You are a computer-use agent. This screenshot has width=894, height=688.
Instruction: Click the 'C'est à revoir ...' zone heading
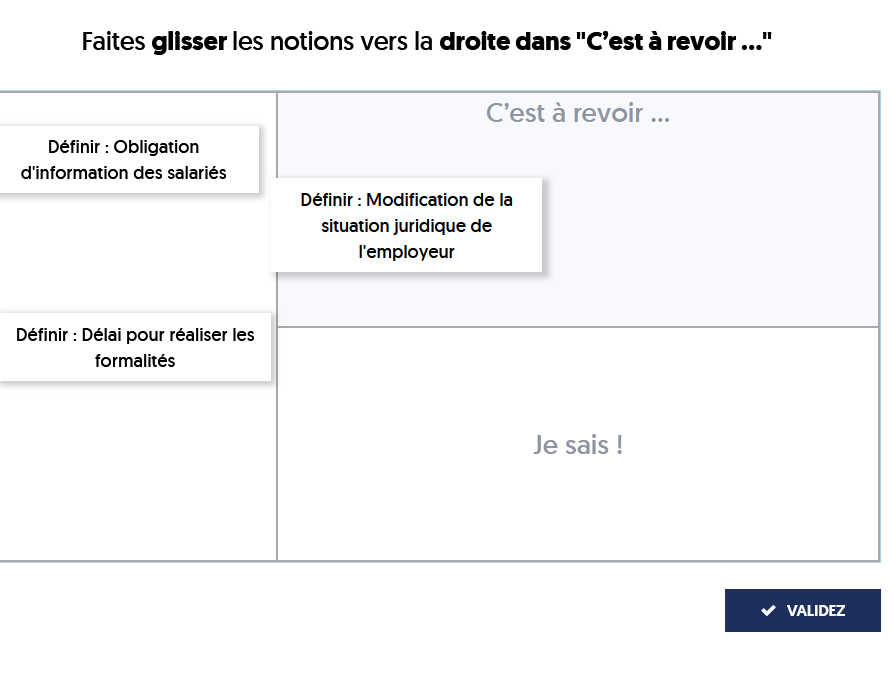[578, 113]
